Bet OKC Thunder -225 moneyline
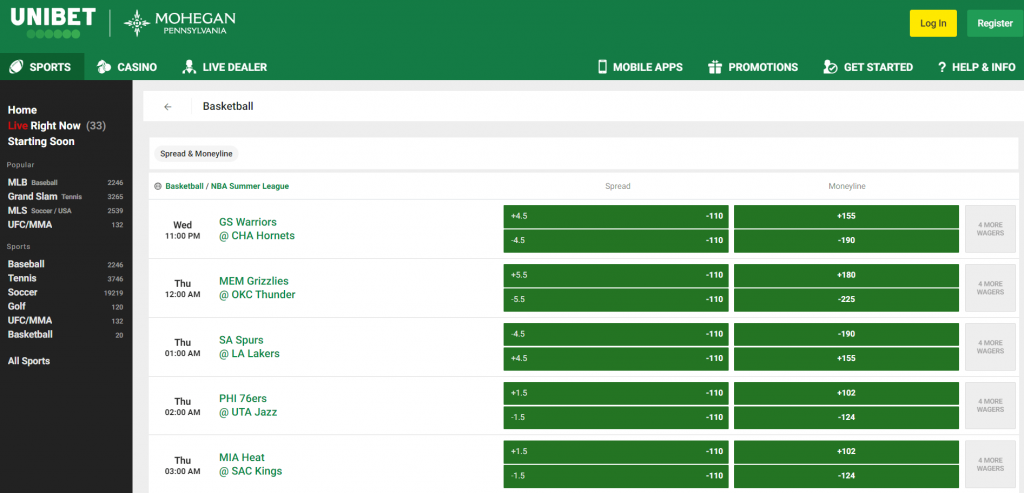This screenshot has width=1024, height=493. click(846, 299)
